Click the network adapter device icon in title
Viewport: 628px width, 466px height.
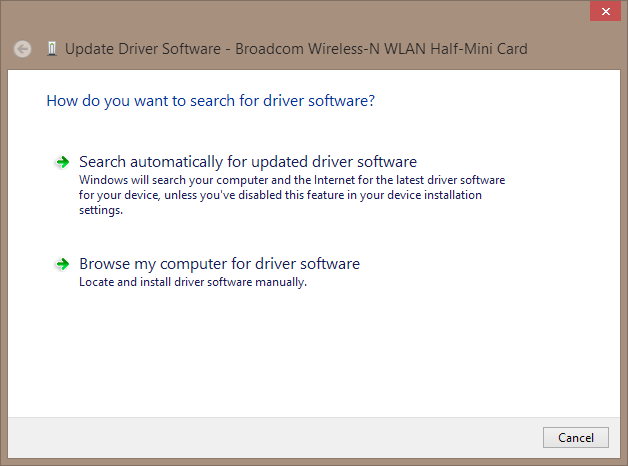51,49
